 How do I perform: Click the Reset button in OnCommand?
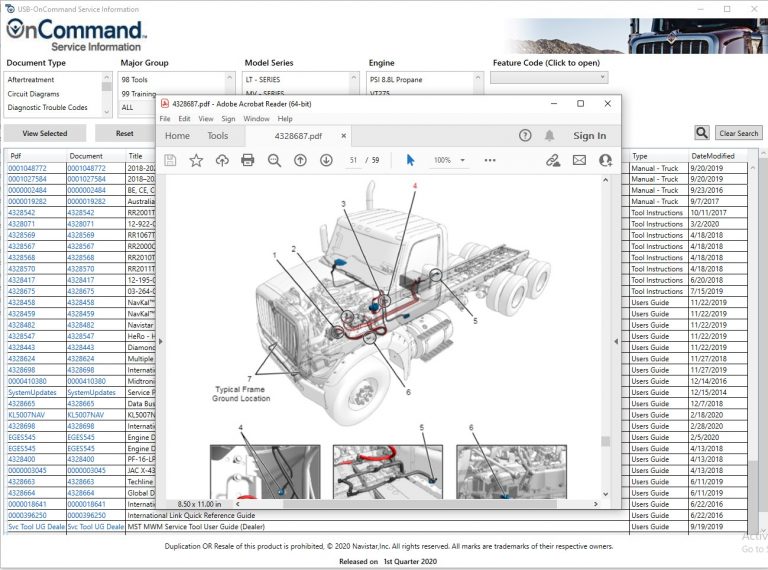coord(124,133)
